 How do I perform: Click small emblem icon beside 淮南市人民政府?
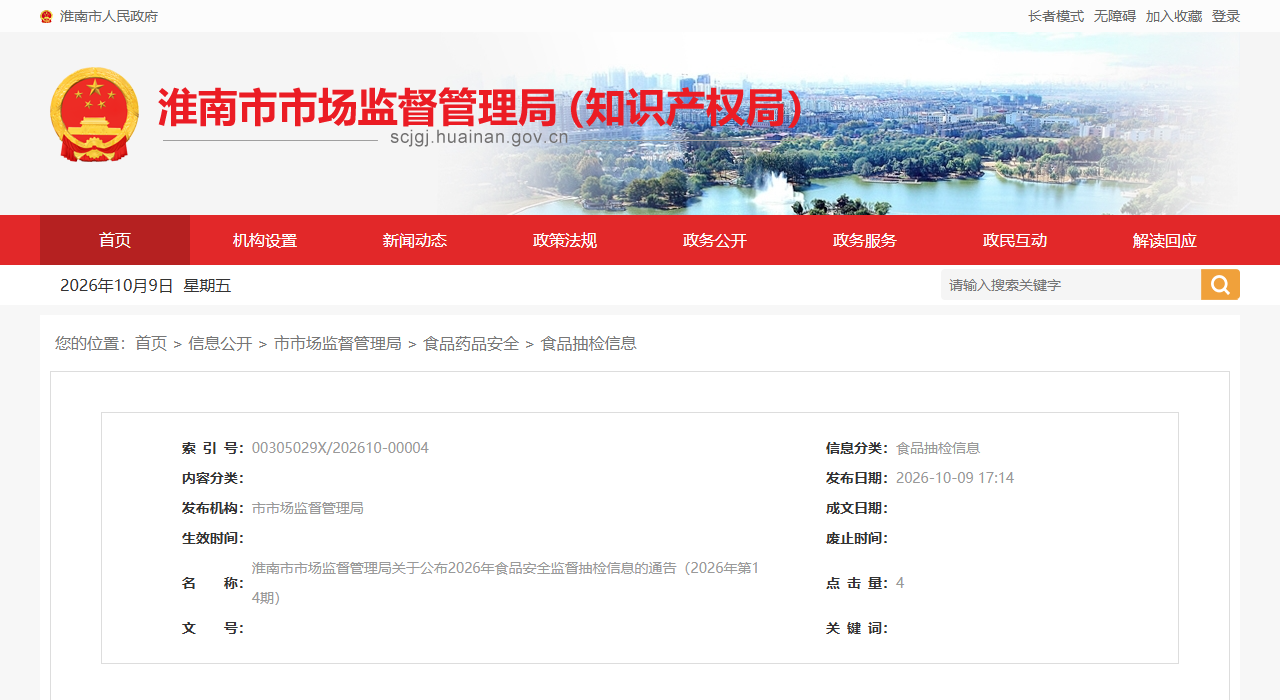click(46, 17)
